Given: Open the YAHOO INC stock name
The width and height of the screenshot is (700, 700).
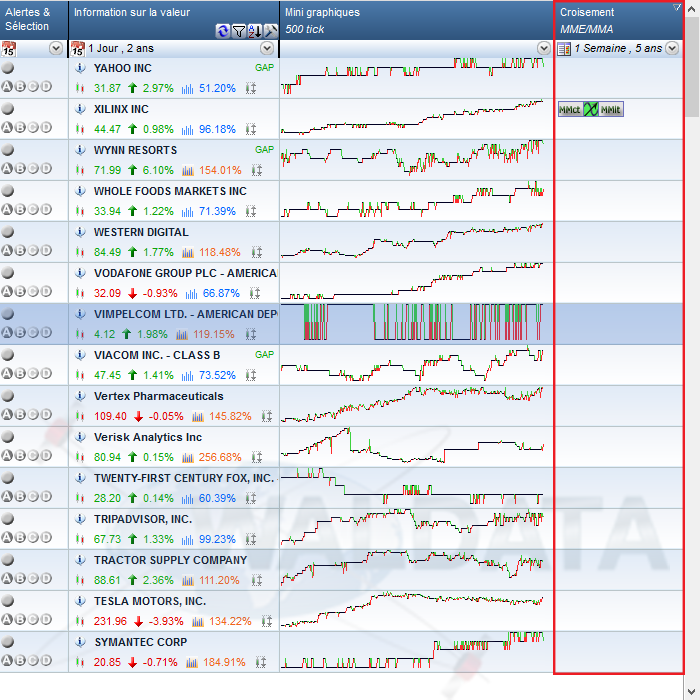Looking at the screenshot, I should (x=123, y=68).
